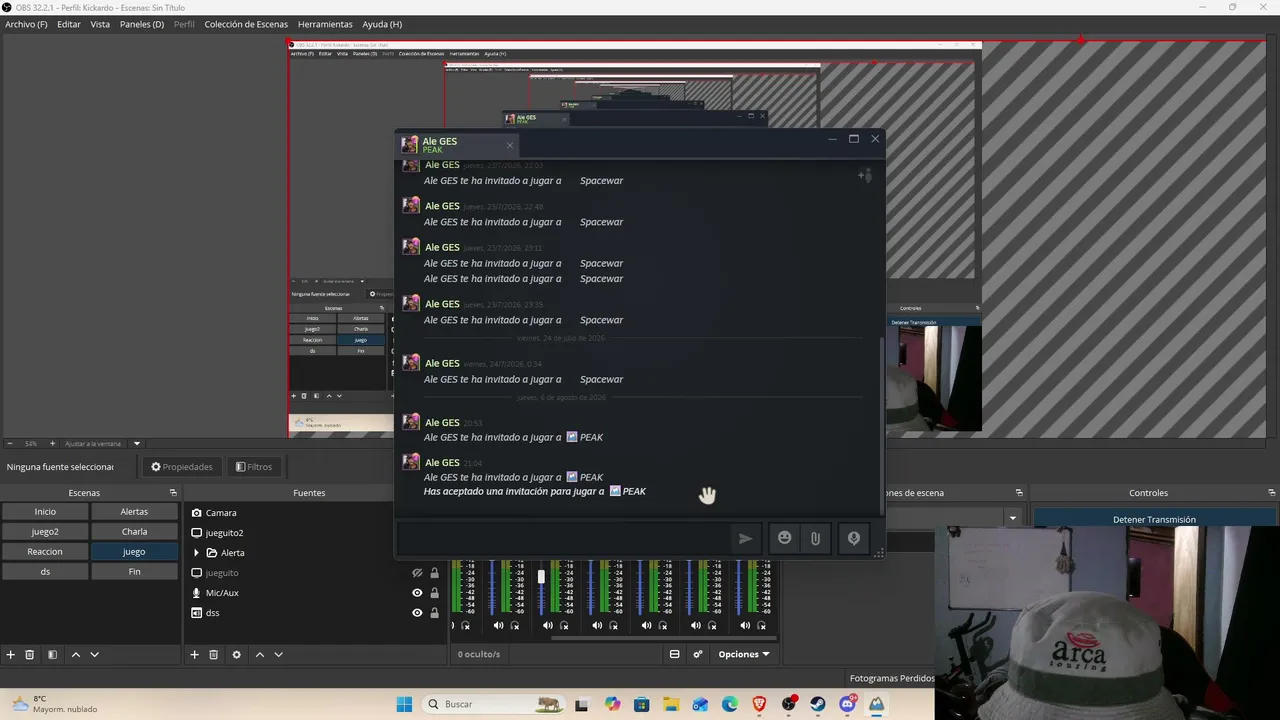Send the Steam chat message arrow
The height and width of the screenshot is (720, 1280).
click(x=745, y=538)
